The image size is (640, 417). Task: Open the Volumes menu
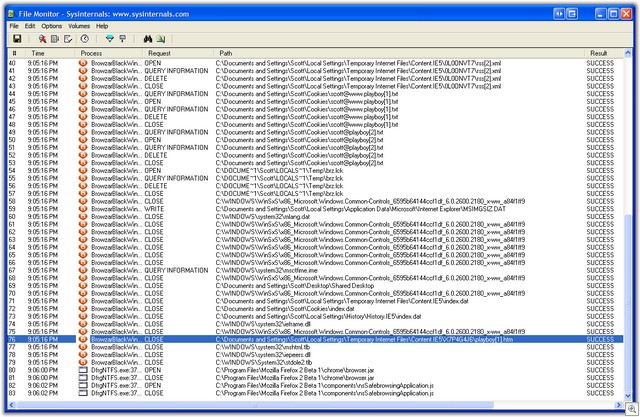pos(79,26)
